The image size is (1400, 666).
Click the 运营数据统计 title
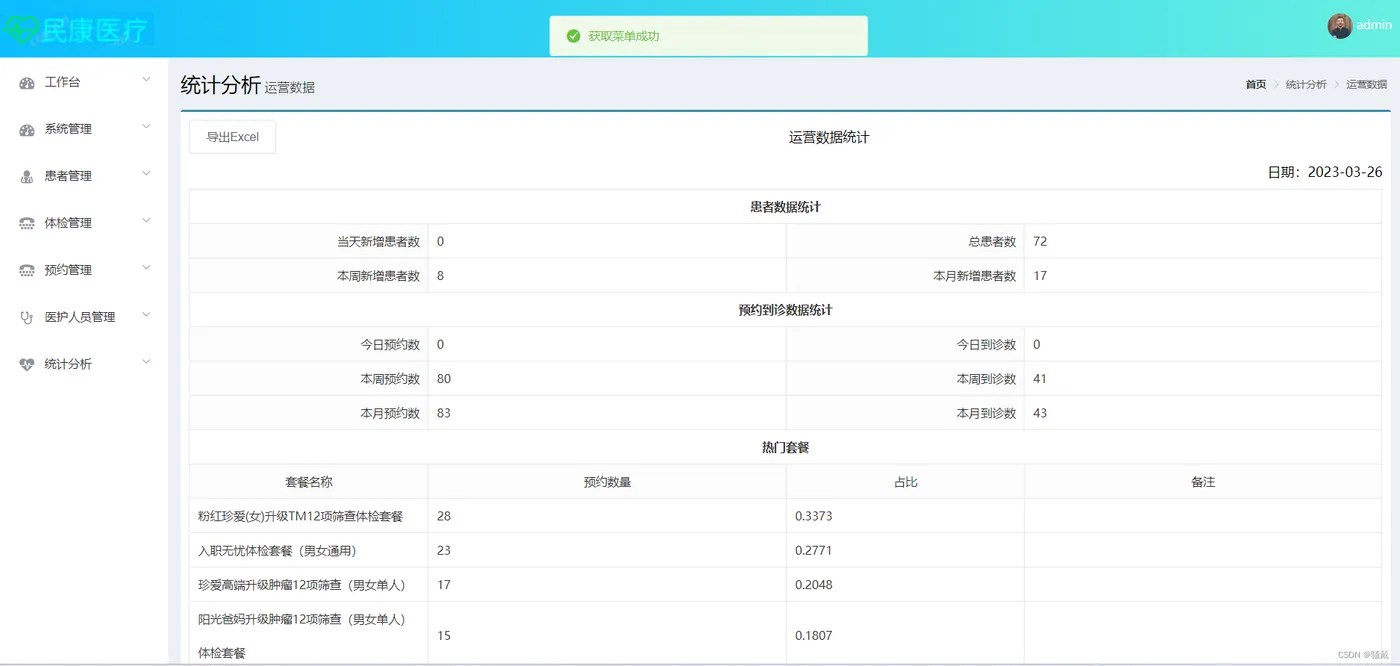point(829,137)
